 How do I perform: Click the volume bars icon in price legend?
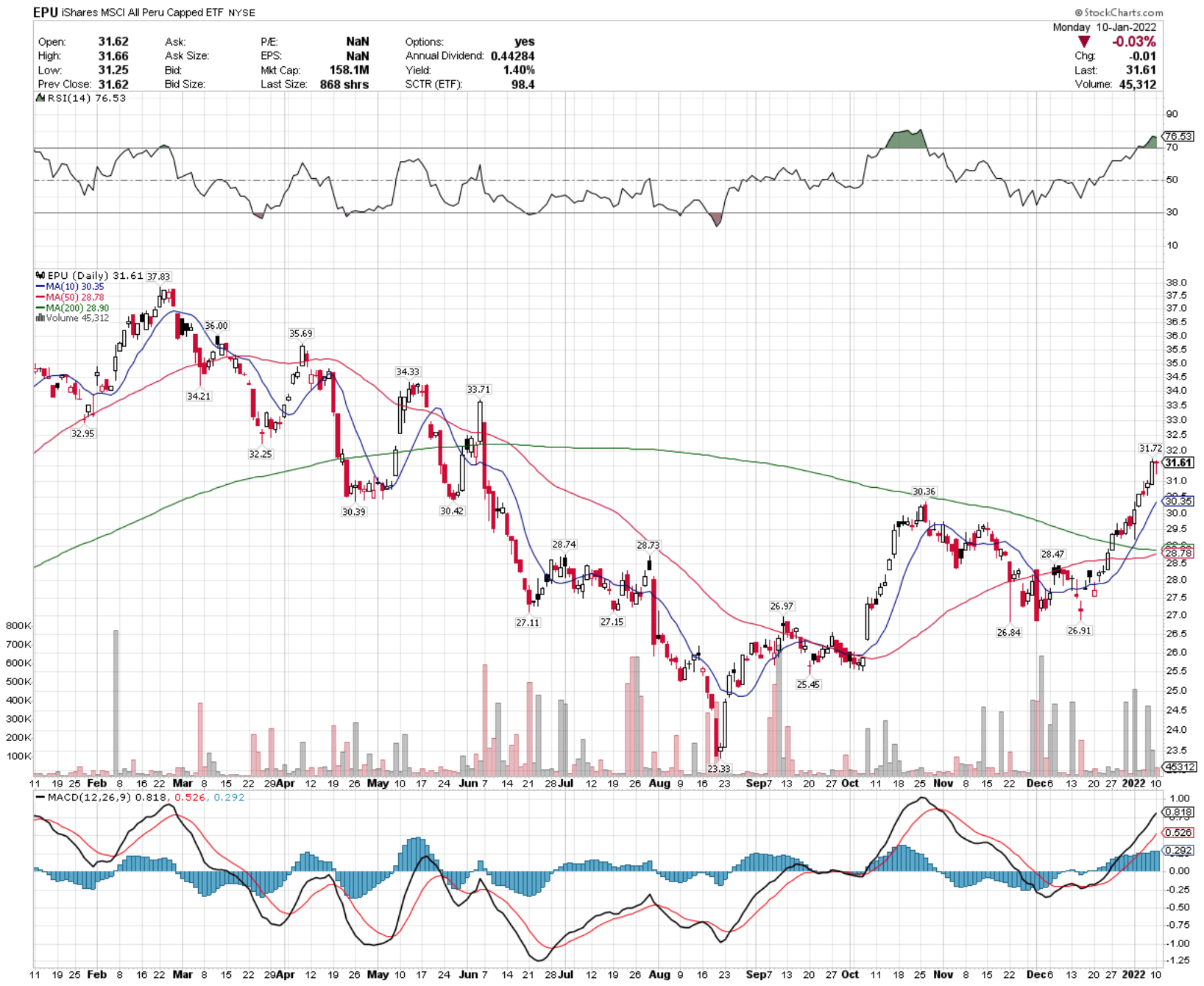coord(40,318)
